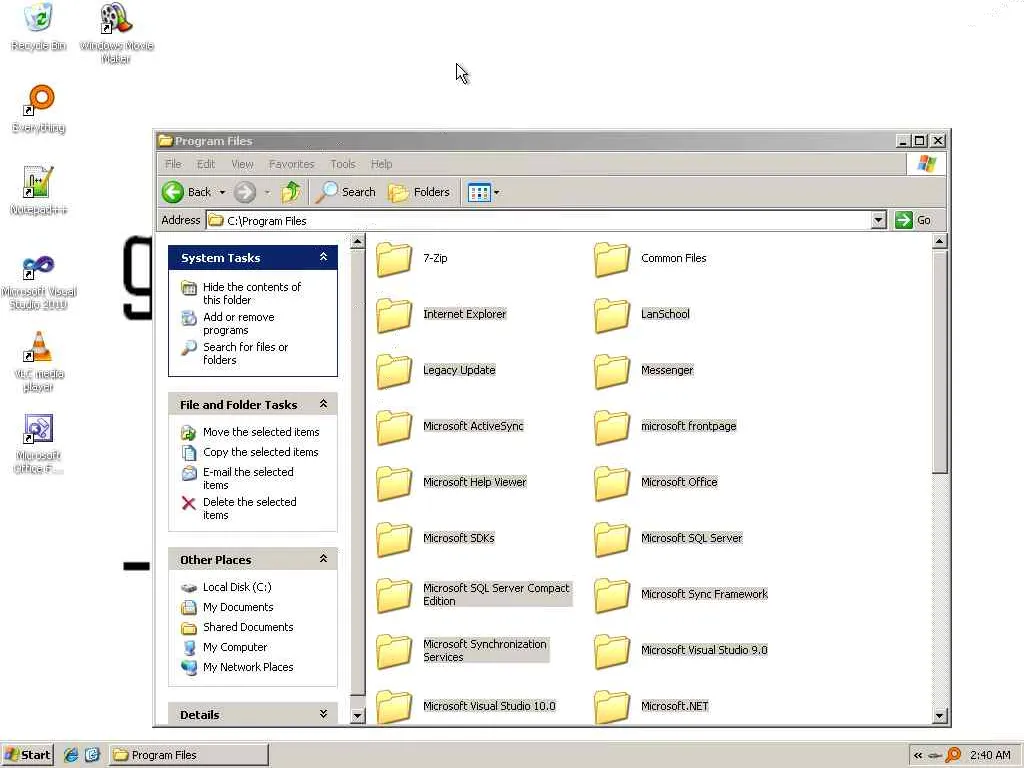Open the Back history dropdown arrow
The width and height of the screenshot is (1024, 768).
point(222,193)
